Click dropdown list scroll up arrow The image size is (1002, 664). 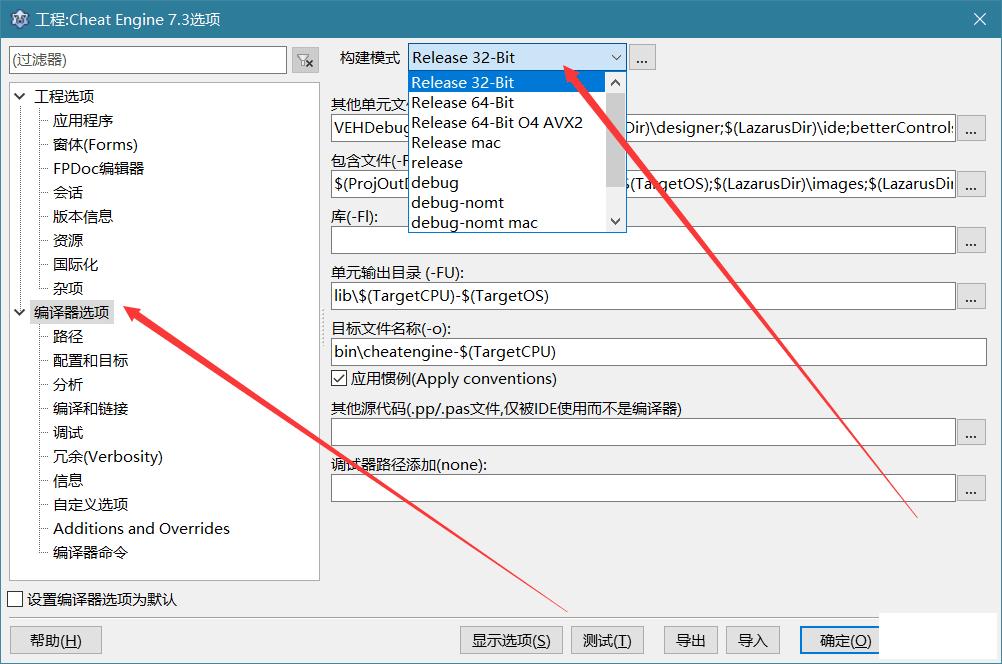pyautogui.click(x=615, y=82)
